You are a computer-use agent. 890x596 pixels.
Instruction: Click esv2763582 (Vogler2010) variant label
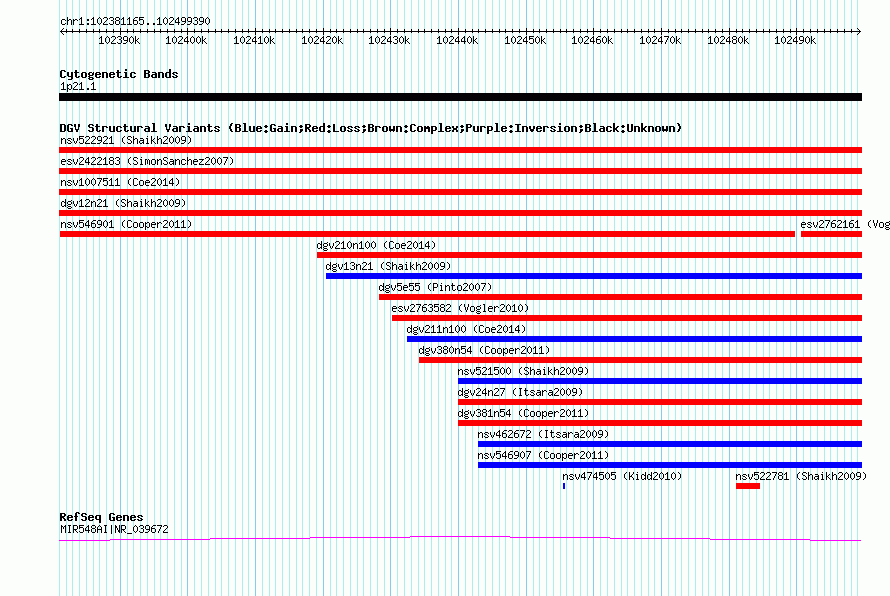pyautogui.click(x=460, y=308)
